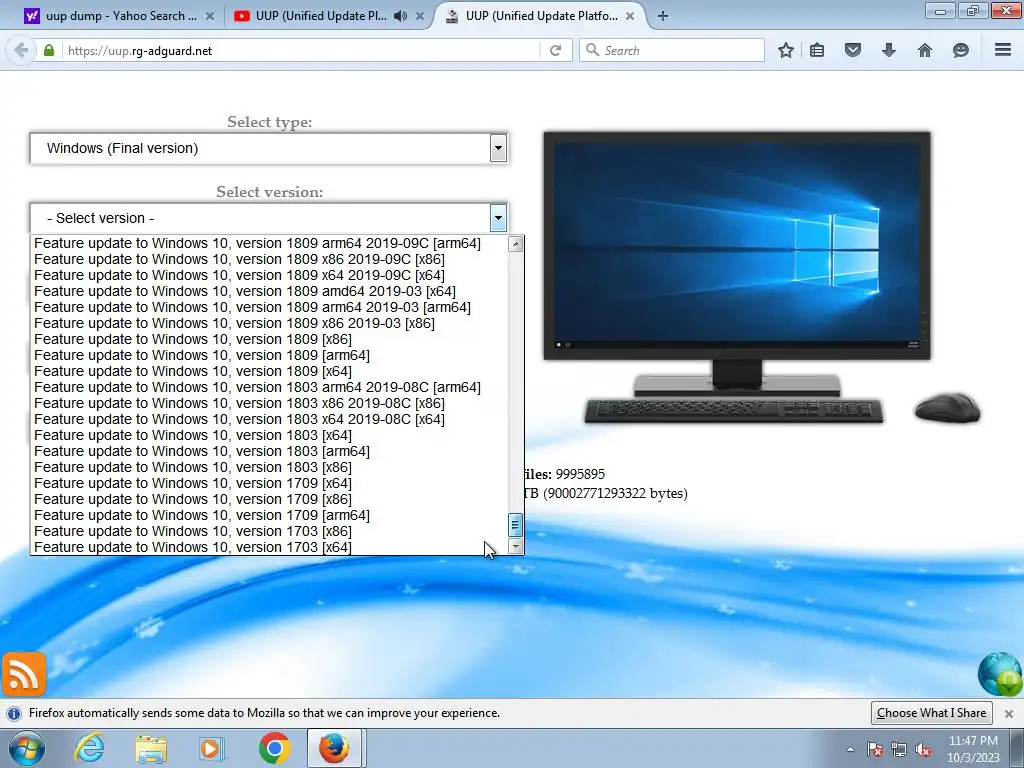This screenshot has width=1024, height=768.
Task: Go to the home page icon
Action: (925, 50)
